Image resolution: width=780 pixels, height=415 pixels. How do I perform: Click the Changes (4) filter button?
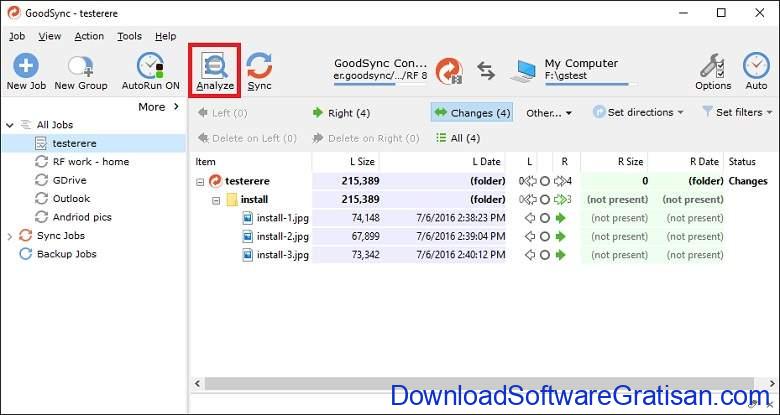pos(472,113)
